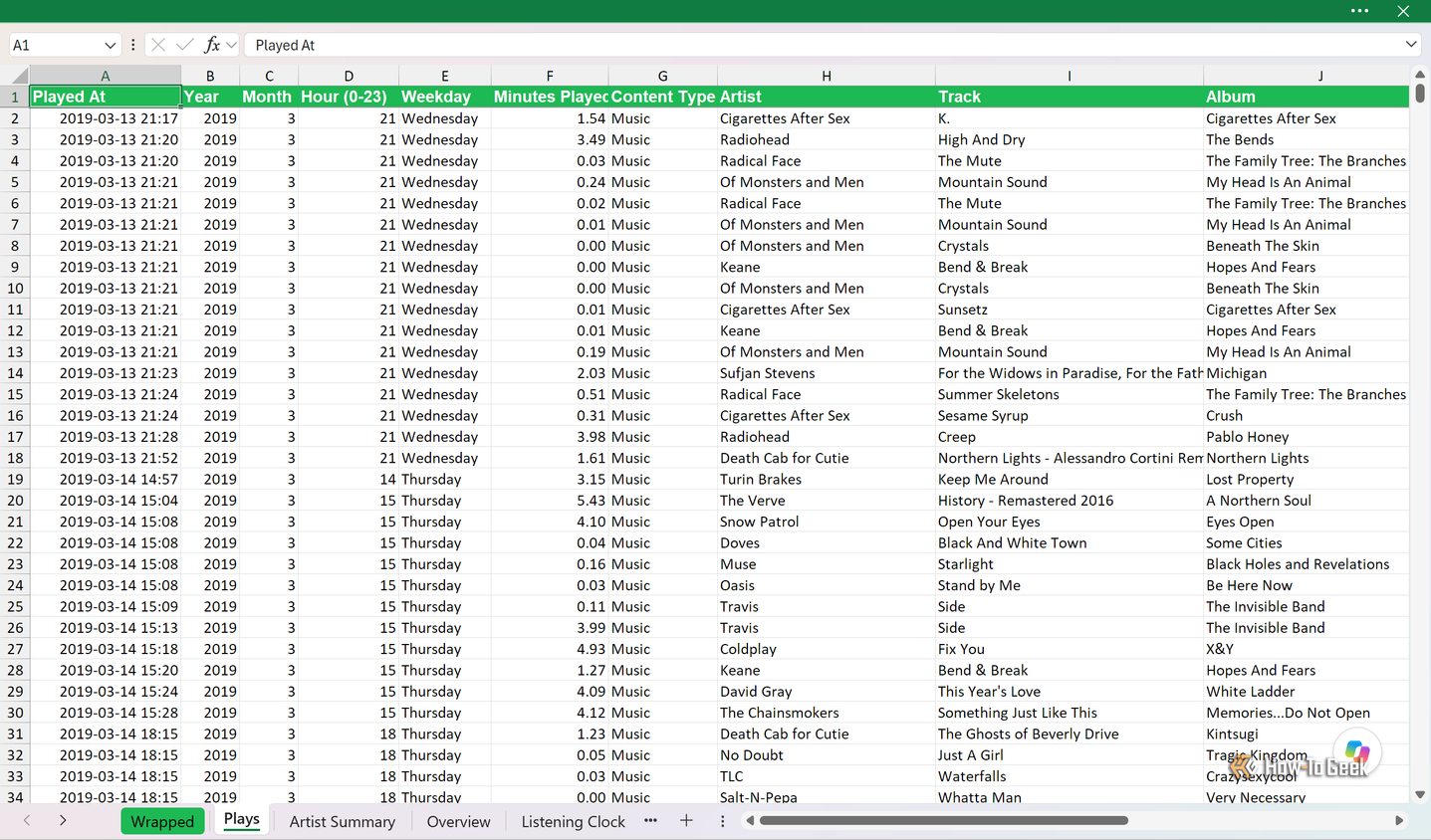Select the Played At header cell
The image size is (1431, 840).
[106, 97]
